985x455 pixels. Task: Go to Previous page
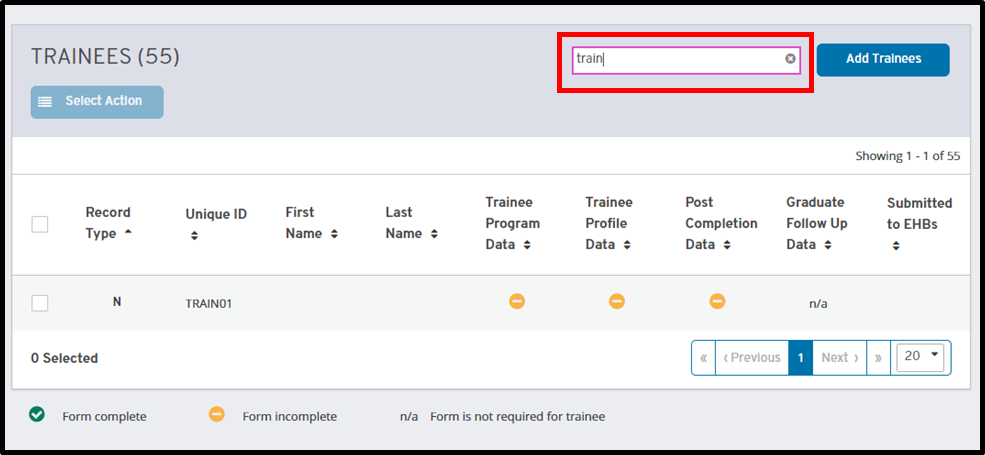(751, 357)
